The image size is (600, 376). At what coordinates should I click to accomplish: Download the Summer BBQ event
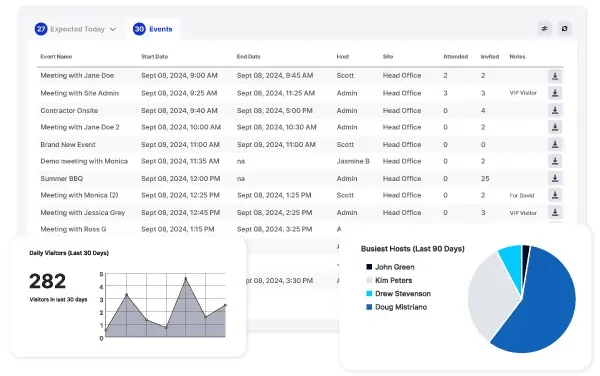pos(555,178)
